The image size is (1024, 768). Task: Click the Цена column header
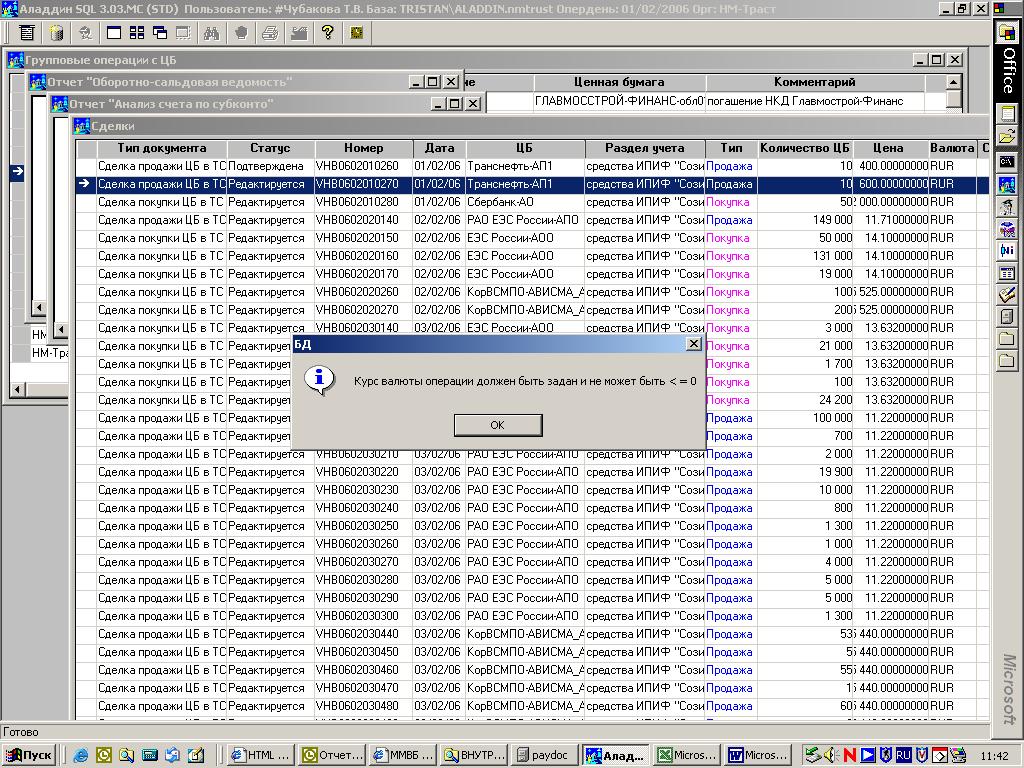[x=888, y=148]
